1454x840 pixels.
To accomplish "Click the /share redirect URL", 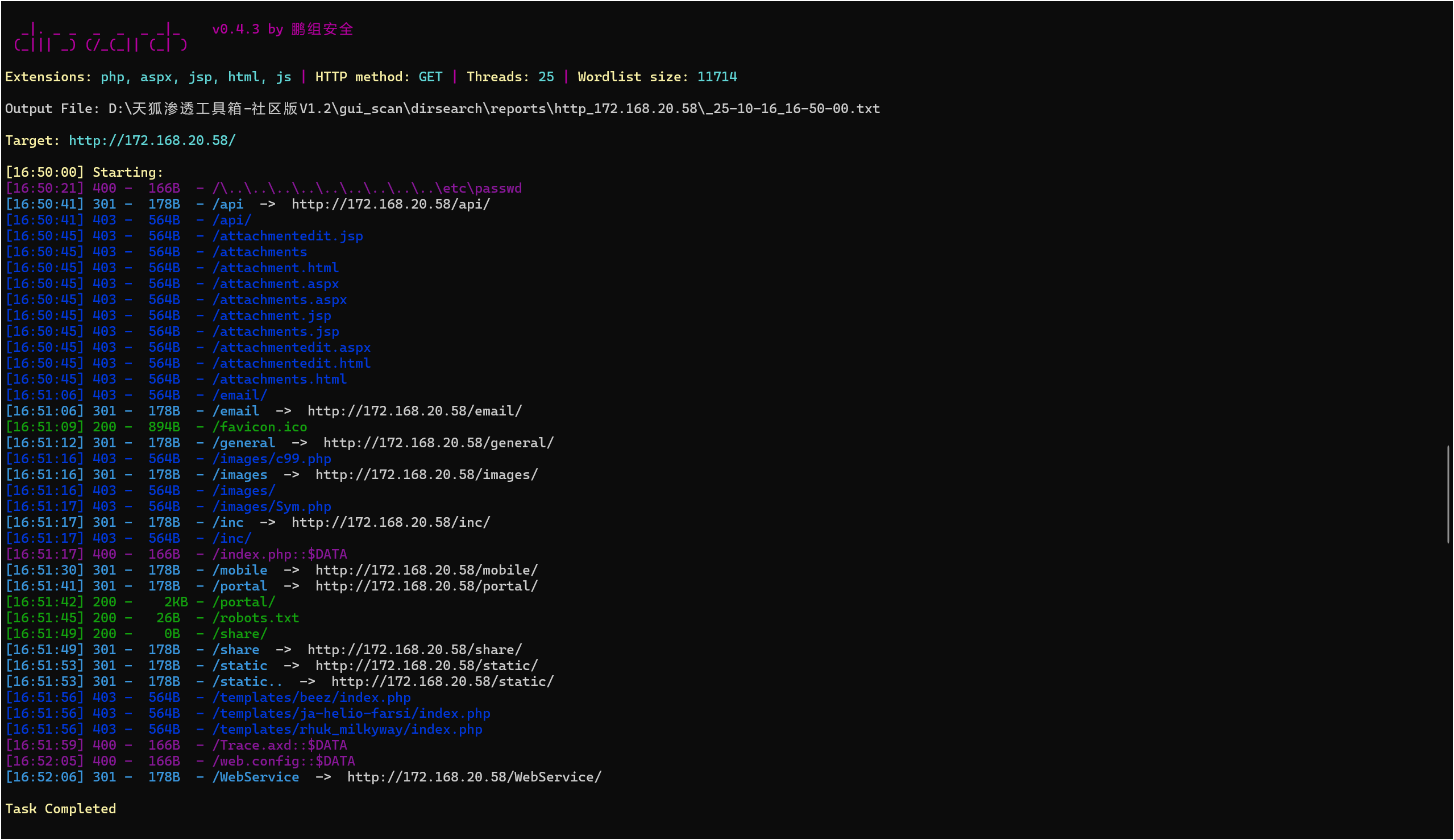I will (x=414, y=650).
